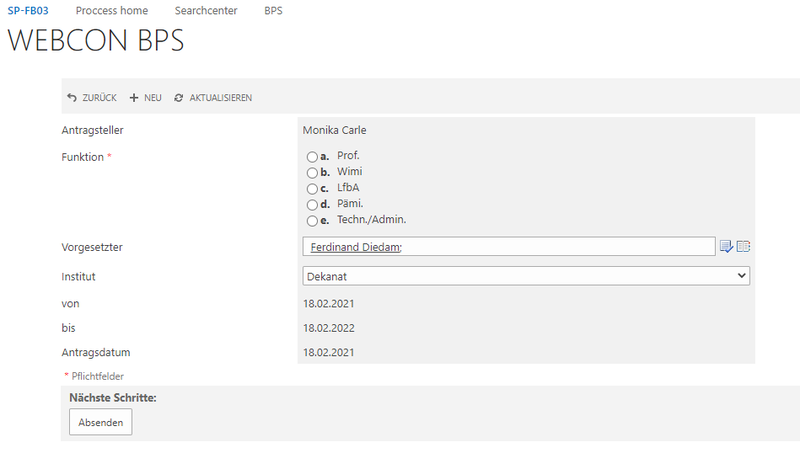800x453 pixels.
Task: Click the WEBCON BPS page title
Action: click(x=96, y=40)
